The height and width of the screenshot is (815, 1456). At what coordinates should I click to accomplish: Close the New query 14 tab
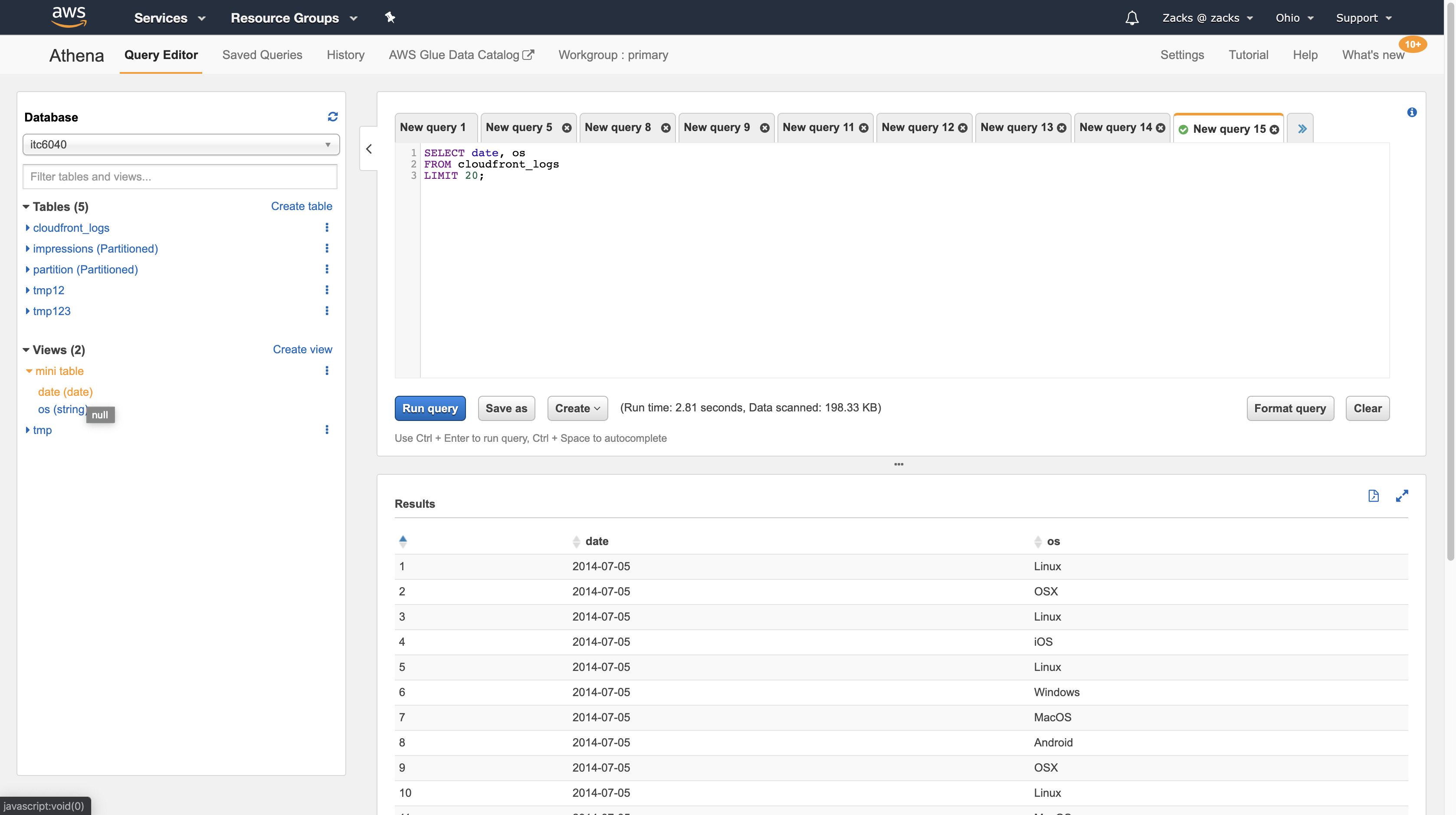(1161, 128)
